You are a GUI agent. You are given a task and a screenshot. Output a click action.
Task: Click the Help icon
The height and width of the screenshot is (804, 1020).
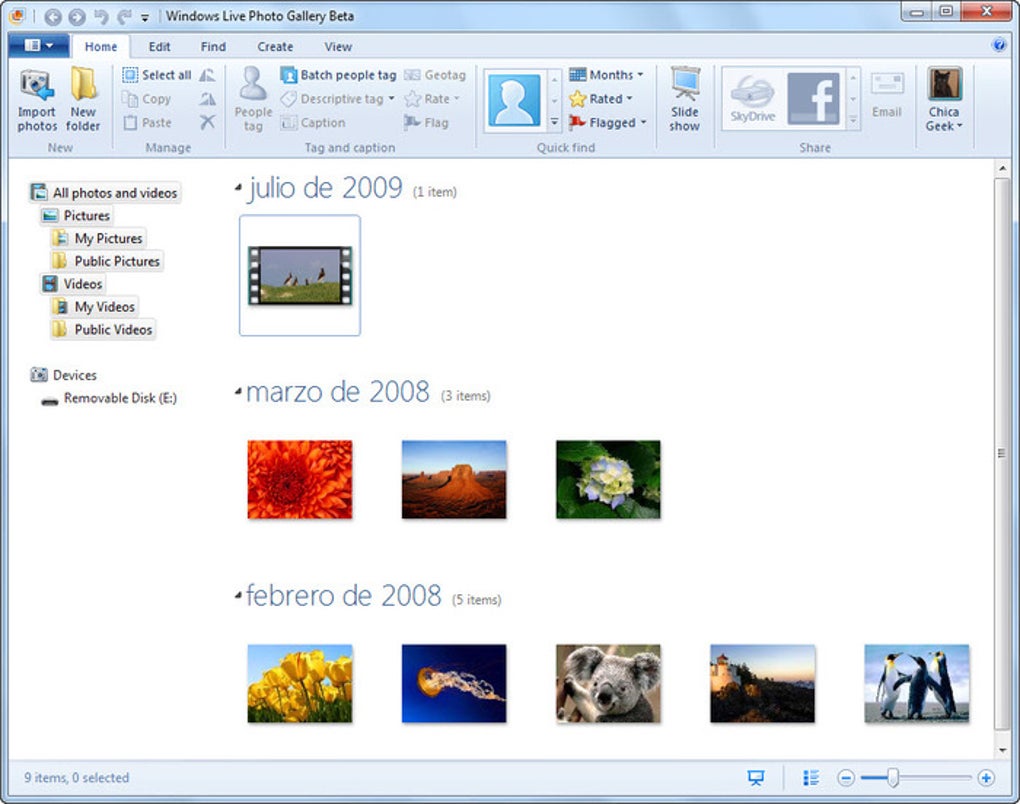tap(999, 45)
